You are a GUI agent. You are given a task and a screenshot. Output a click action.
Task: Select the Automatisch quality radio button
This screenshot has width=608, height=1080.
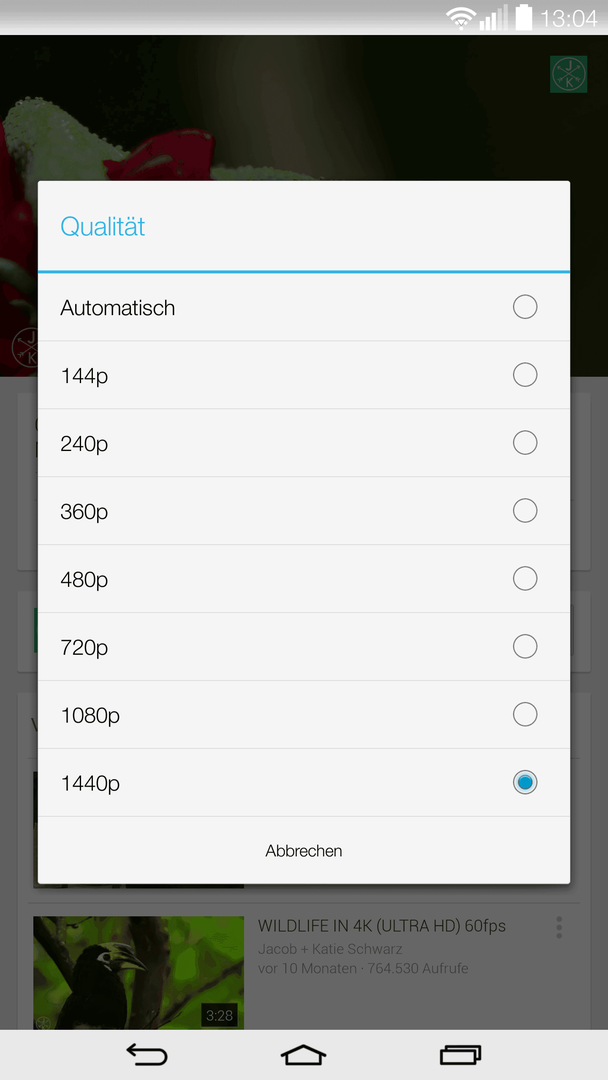pos(525,307)
